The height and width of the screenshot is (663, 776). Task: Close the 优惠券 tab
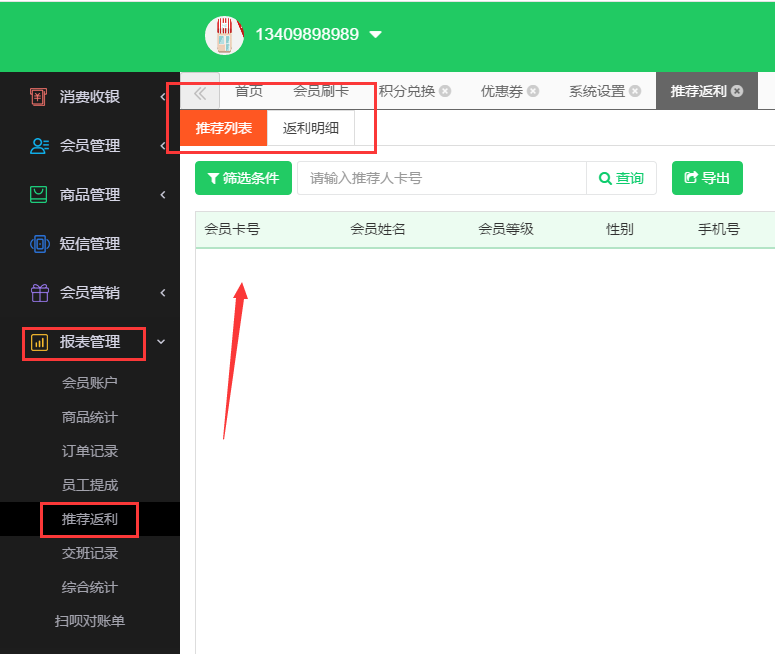[x=533, y=91]
